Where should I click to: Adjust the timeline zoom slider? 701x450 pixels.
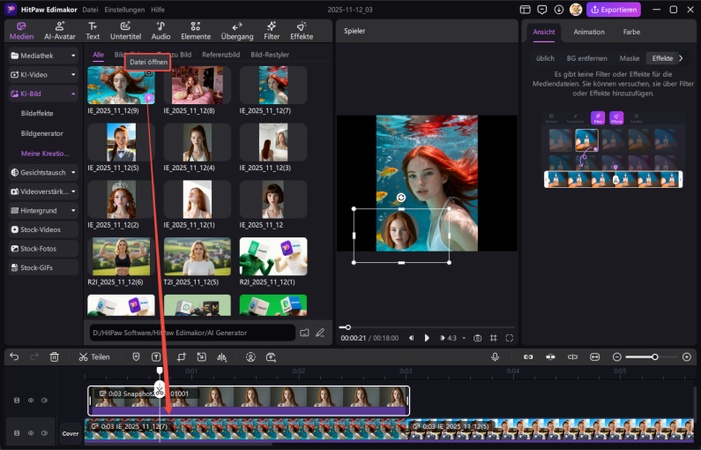click(x=654, y=357)
